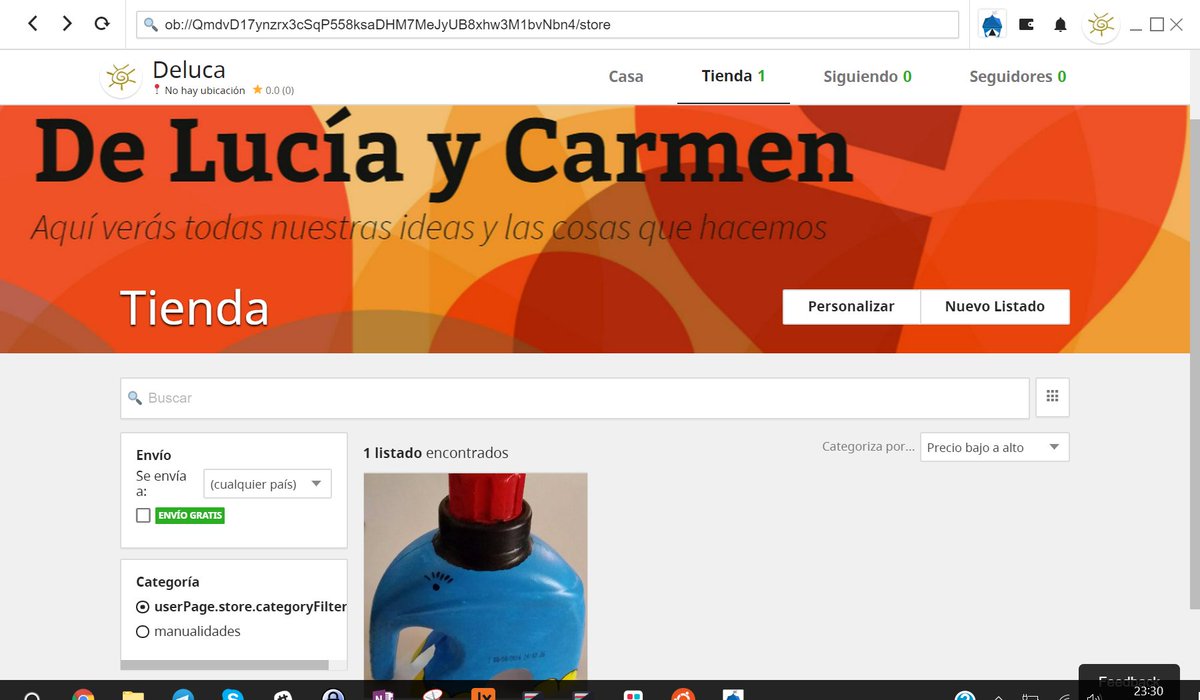Click the Categoría section heading
Screen dimensions: 1200x700
tap(168, 582)
